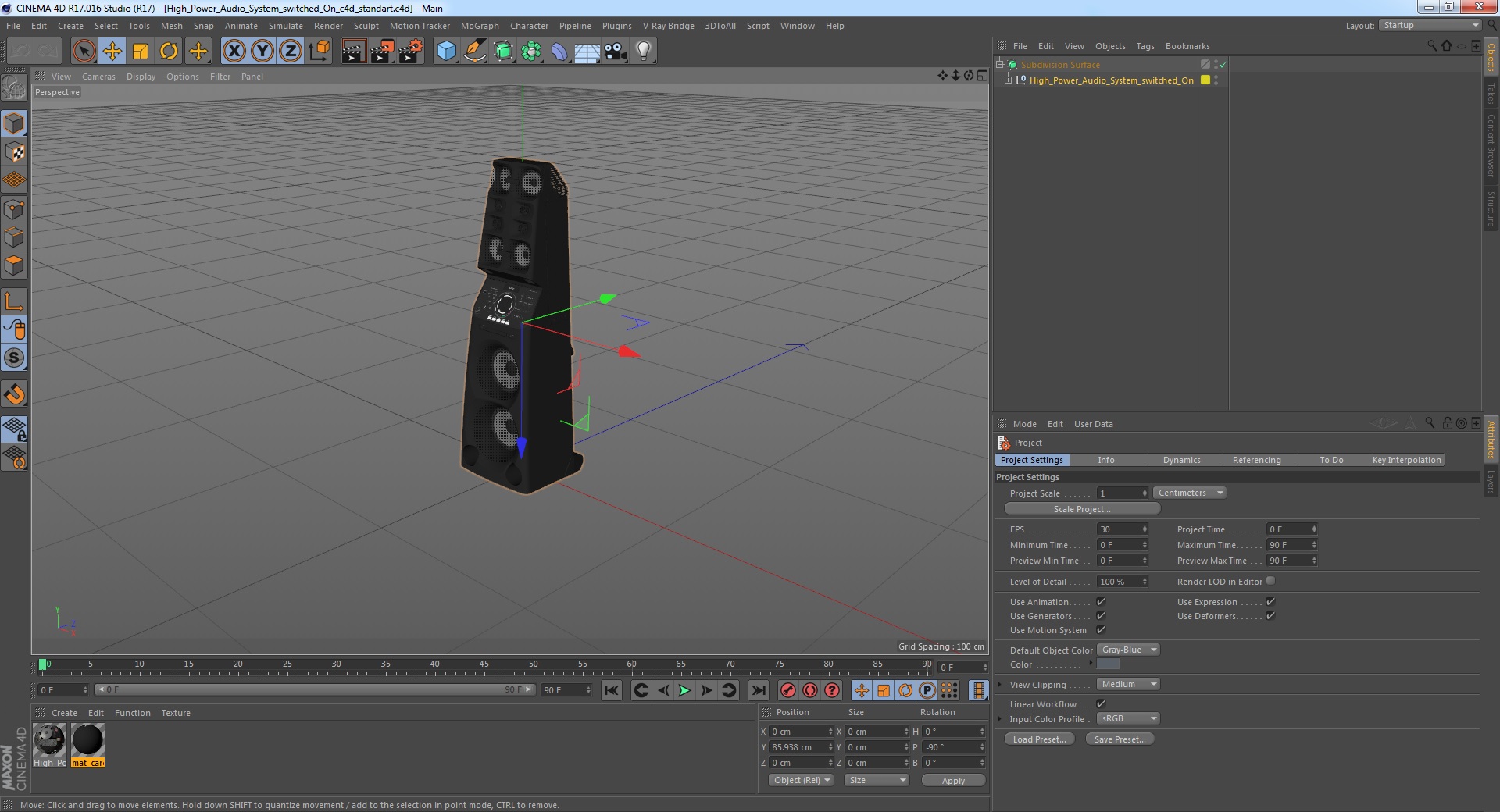Select the Live Selection tool
Viewport: 1500px width, 812px height.
pos(84,52)
